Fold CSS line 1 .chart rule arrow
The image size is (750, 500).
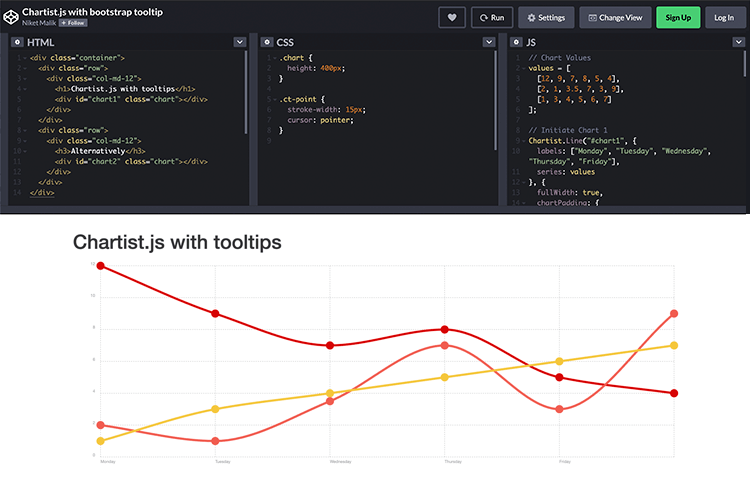pyautogui.click(x=275, y=58)
